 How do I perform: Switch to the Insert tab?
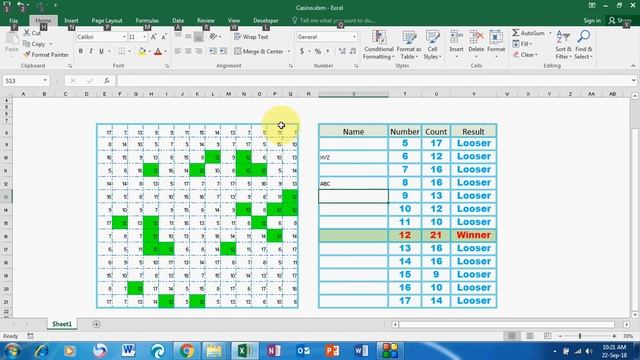click(71, 20)
